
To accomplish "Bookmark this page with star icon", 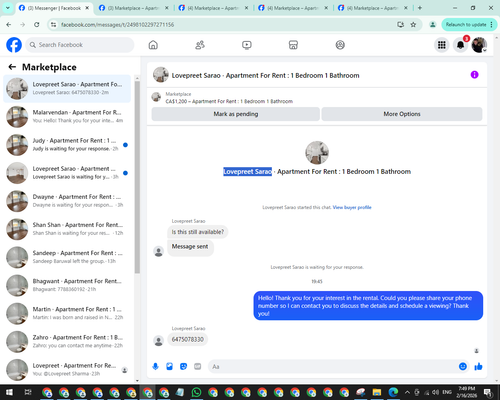I will 413,25.
